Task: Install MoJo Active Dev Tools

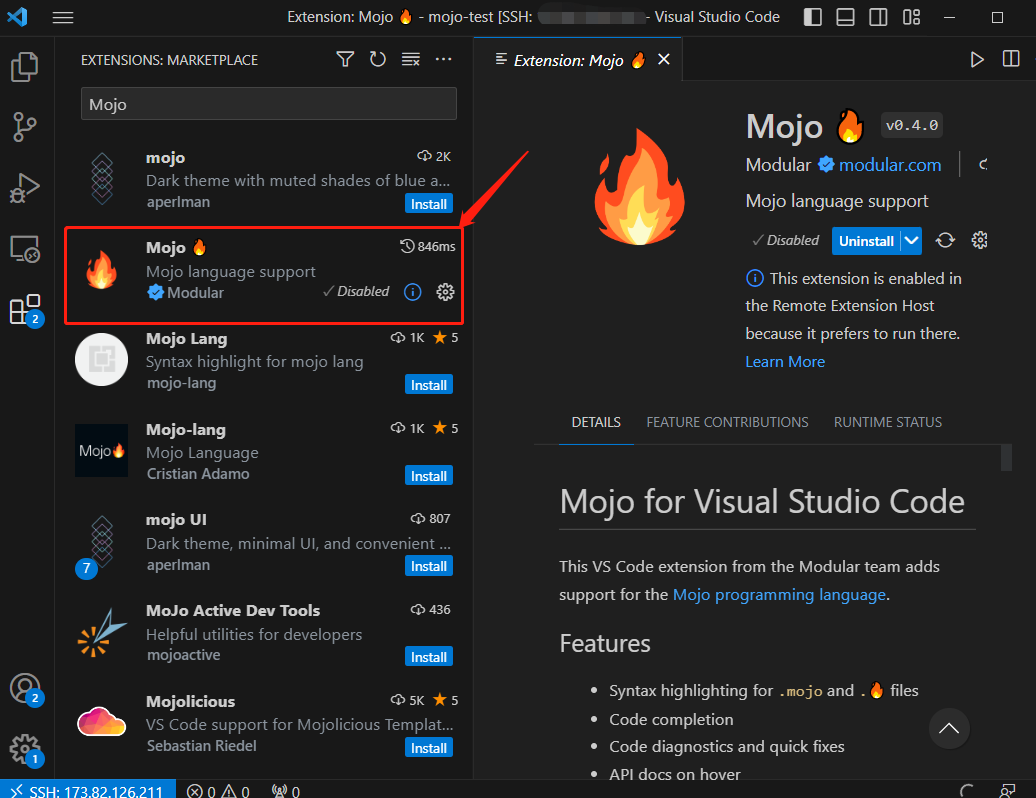Action: (x=428, y=657)
